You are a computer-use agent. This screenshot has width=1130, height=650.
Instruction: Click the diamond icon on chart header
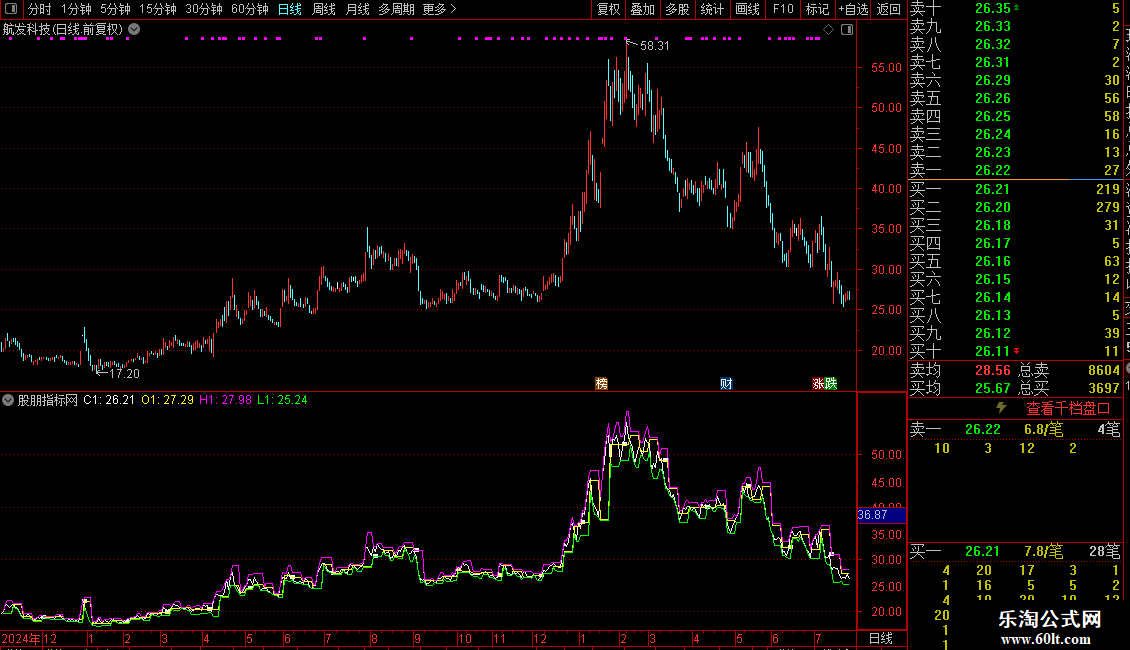[x=829, y=30]
